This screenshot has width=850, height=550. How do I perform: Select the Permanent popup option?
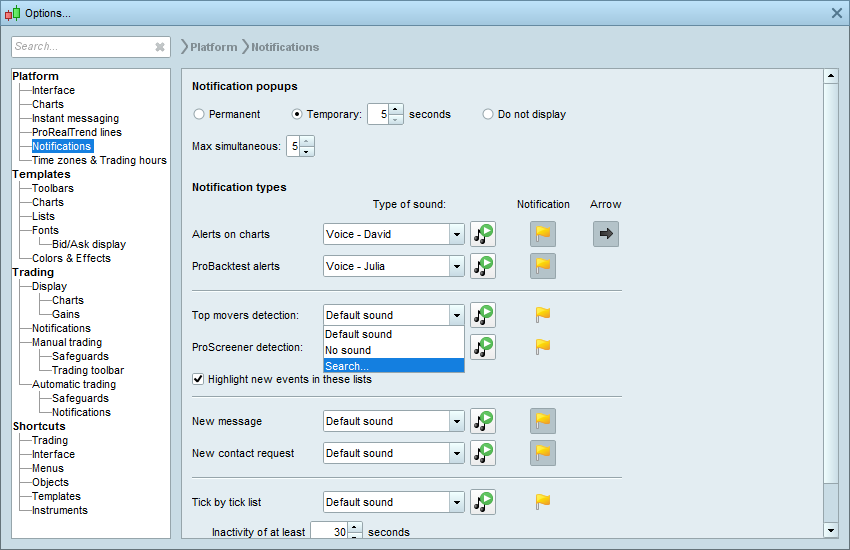199,114
